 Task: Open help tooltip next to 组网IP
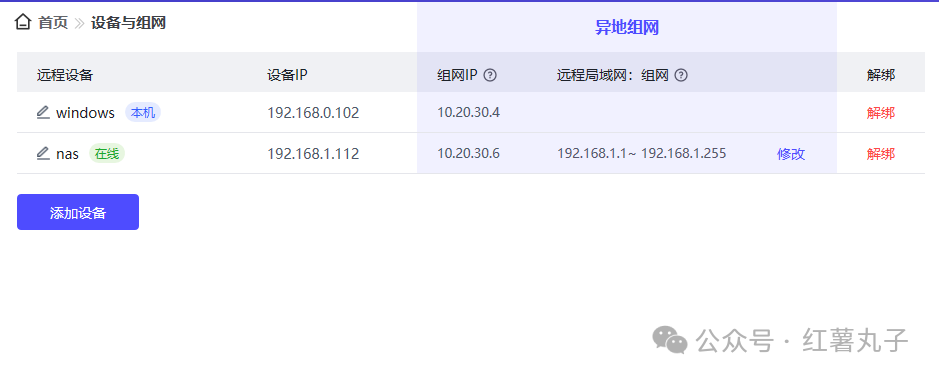[x=490, y=75]
